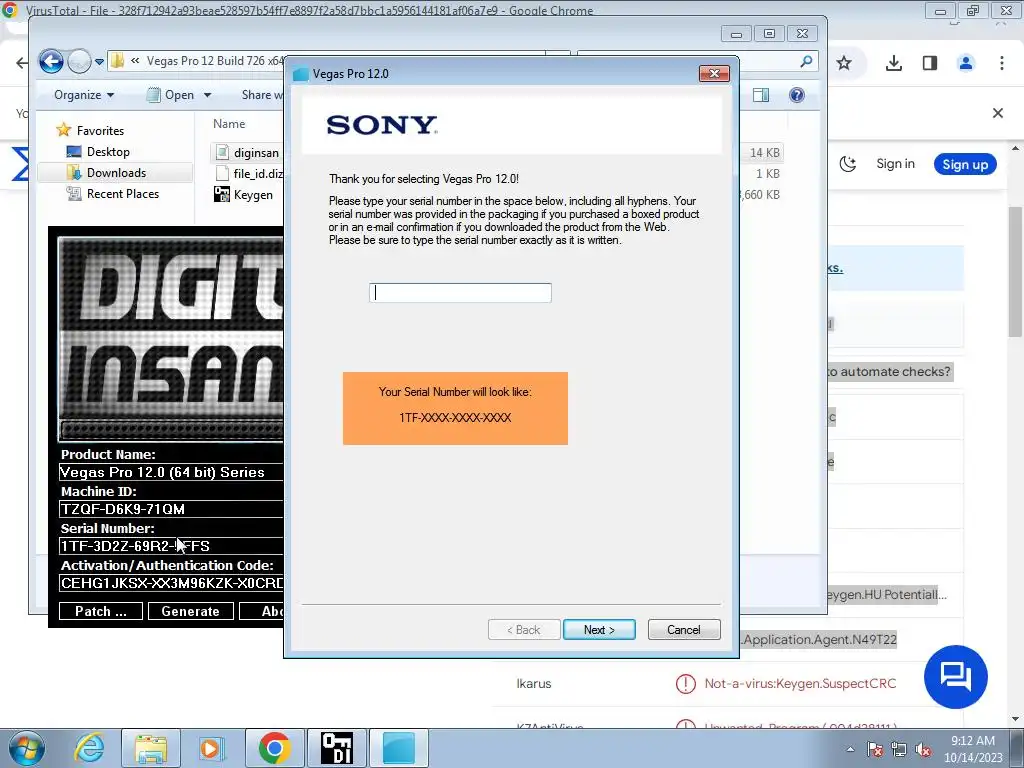Image resolution: width=1024 pixels, height=768 pixels.
Task: Launch Internet Explorer from taskbar
Action: 89,748
